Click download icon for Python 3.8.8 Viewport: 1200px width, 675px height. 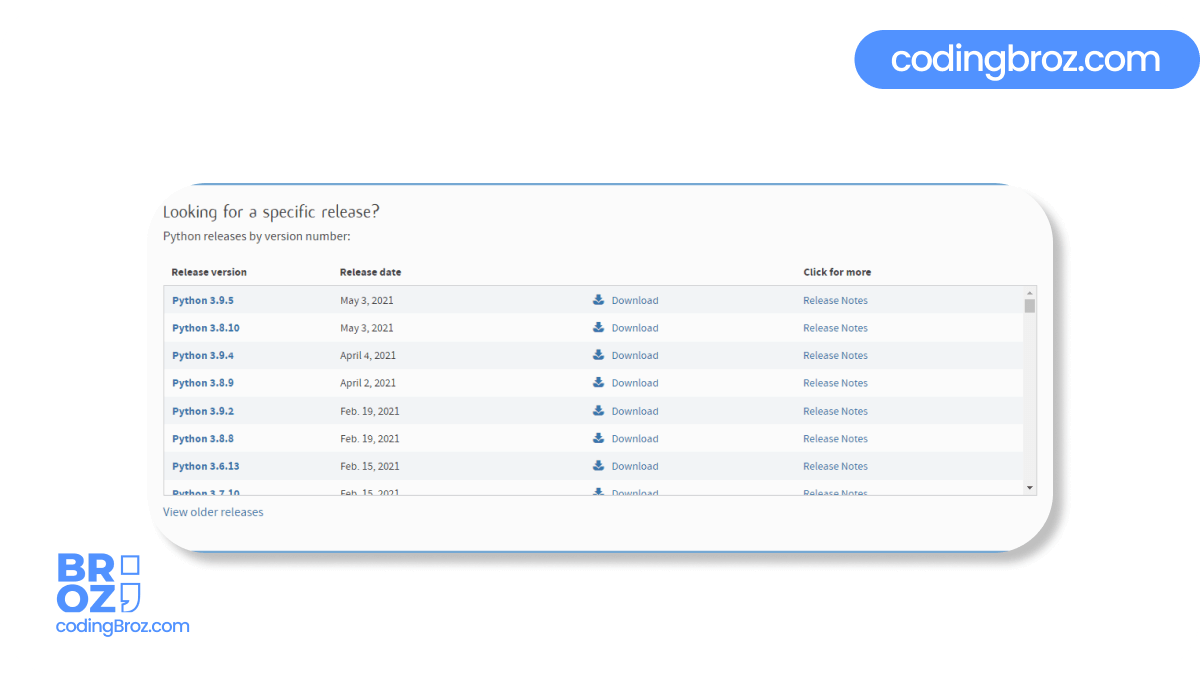coord(598,437)
